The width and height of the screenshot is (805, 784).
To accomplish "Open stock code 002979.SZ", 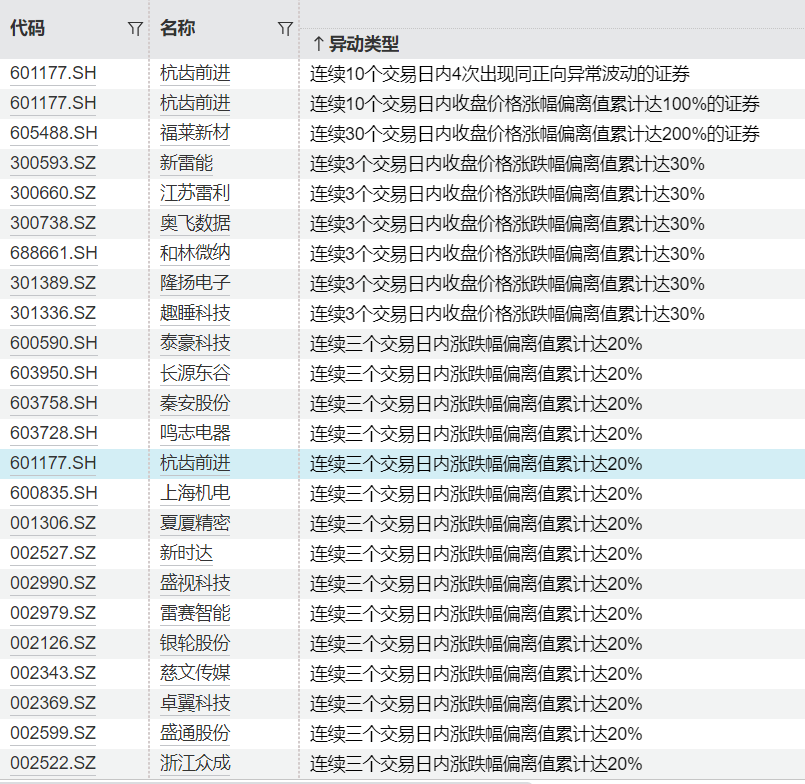I will click(53, 613).
